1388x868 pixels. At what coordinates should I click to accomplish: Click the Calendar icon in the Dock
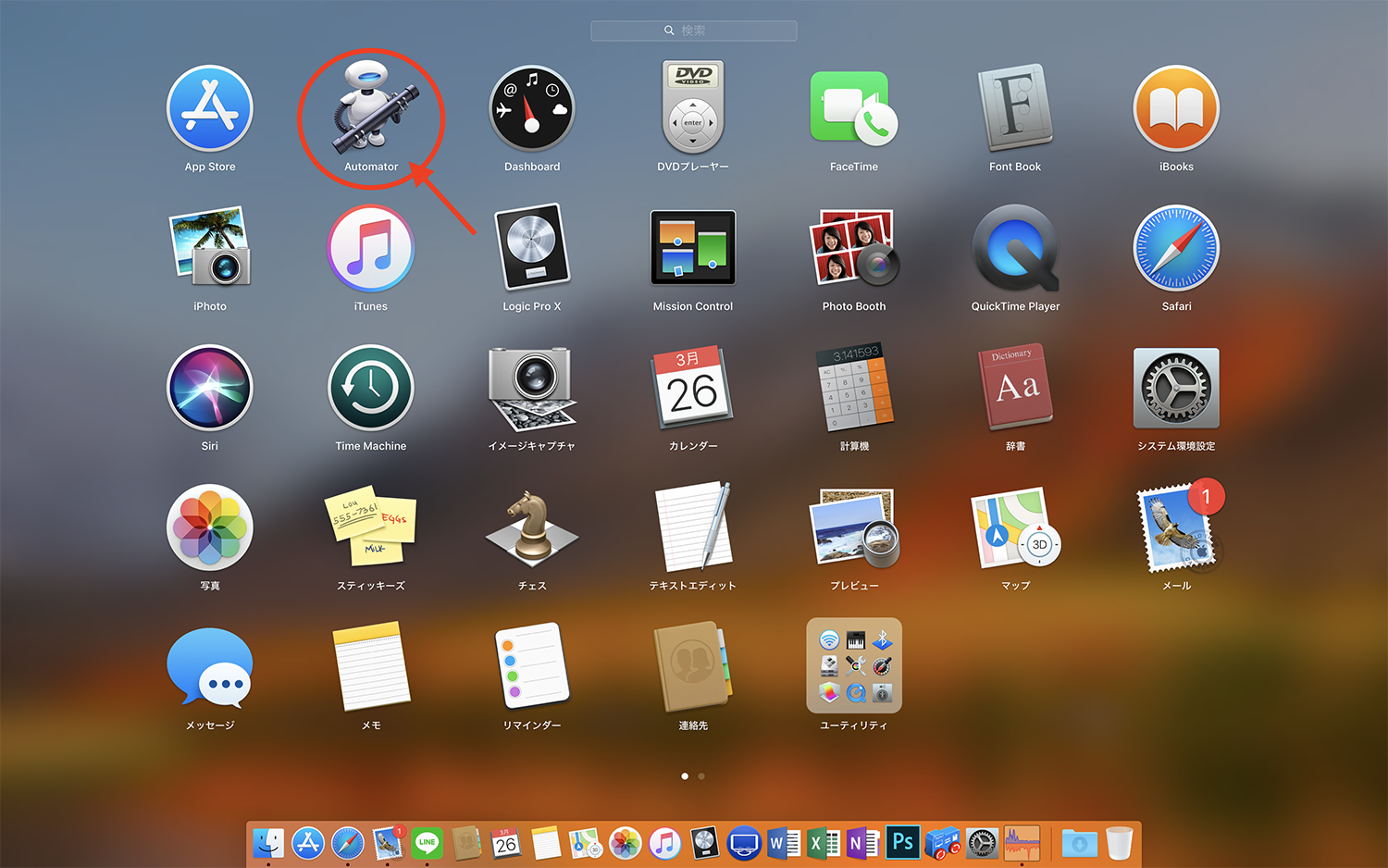506,843
